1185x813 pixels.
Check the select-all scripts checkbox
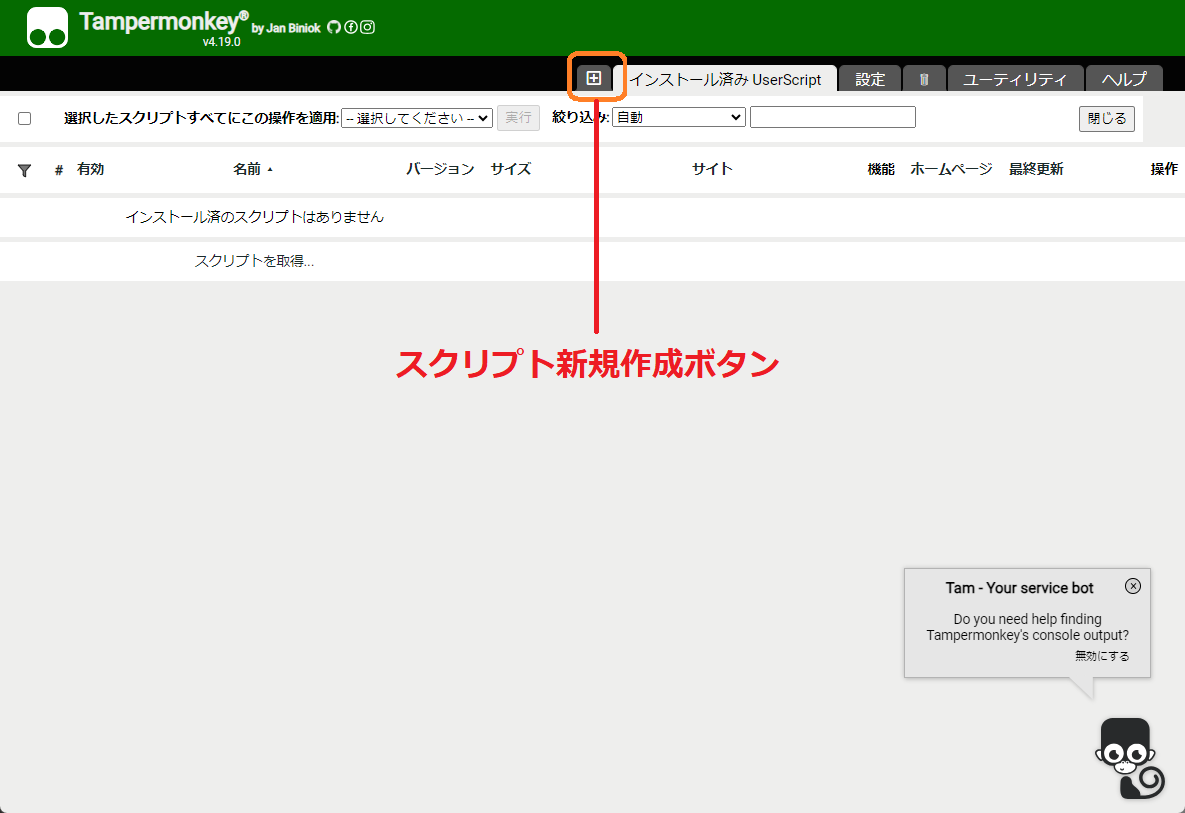[24, 117]
